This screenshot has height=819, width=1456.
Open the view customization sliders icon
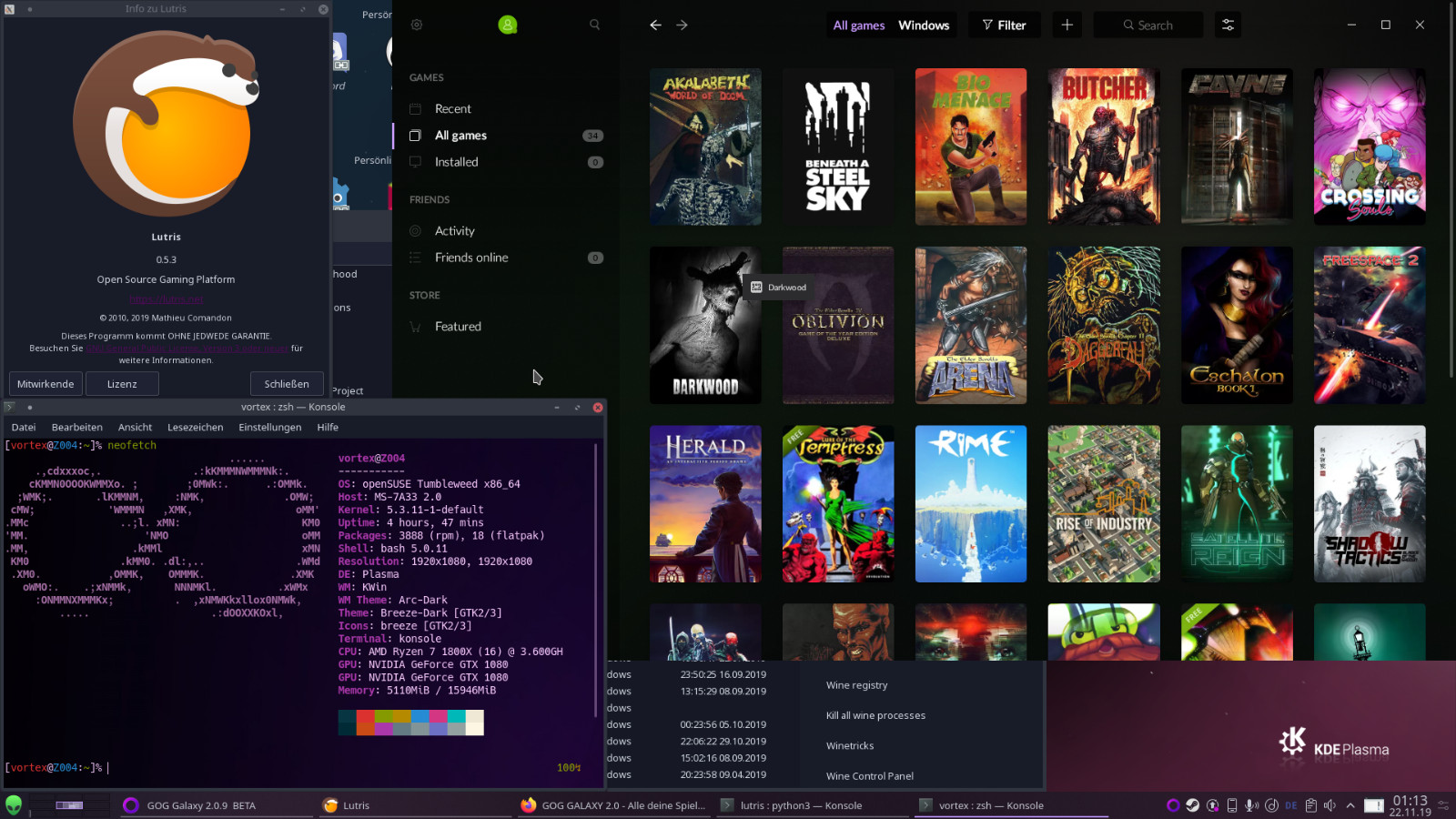coord(1228,25)
